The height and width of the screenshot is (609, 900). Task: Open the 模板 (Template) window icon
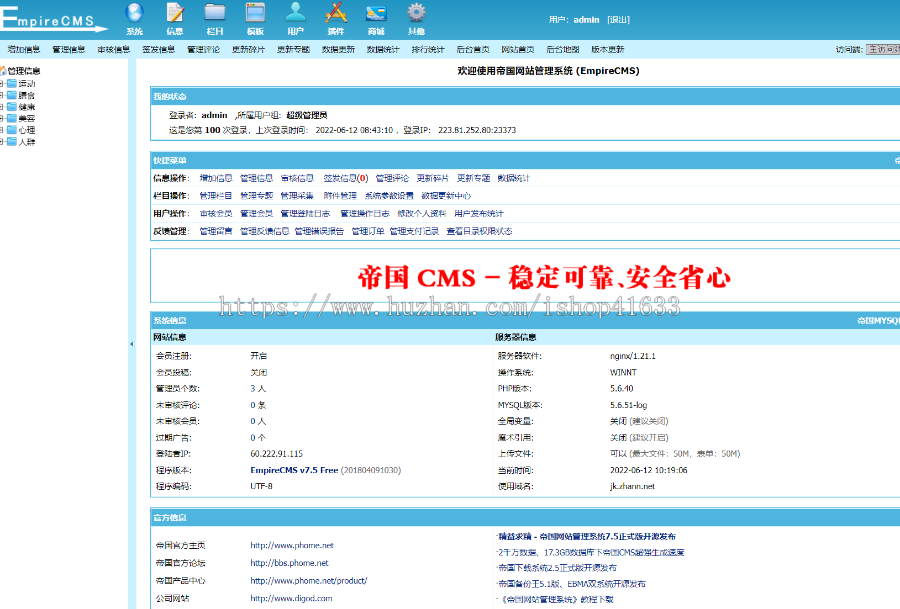(255, 13)
